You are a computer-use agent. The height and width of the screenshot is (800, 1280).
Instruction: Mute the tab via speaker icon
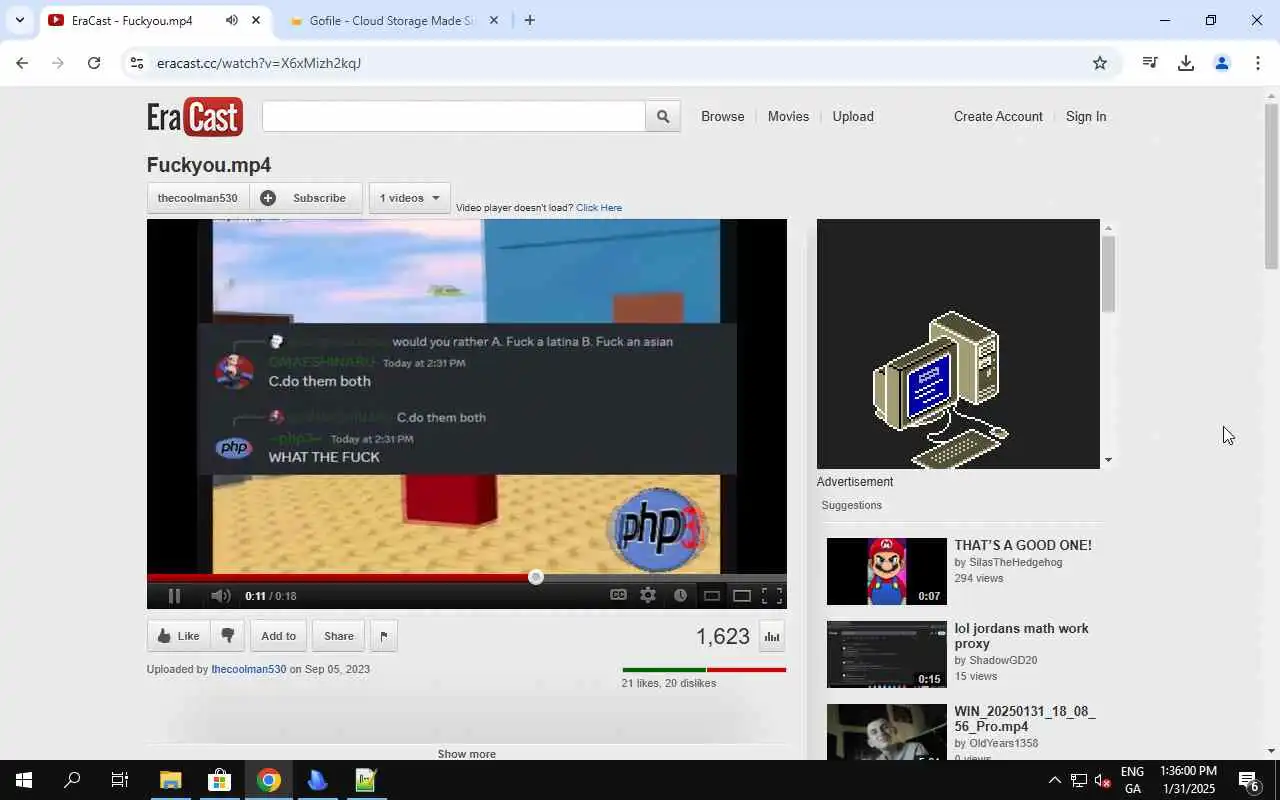click(232, 20)
